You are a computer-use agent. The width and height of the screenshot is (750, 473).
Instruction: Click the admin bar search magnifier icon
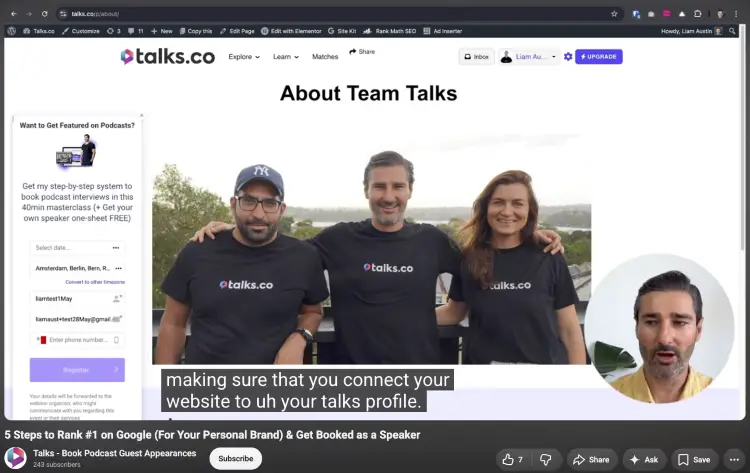[x=732, y=31]
